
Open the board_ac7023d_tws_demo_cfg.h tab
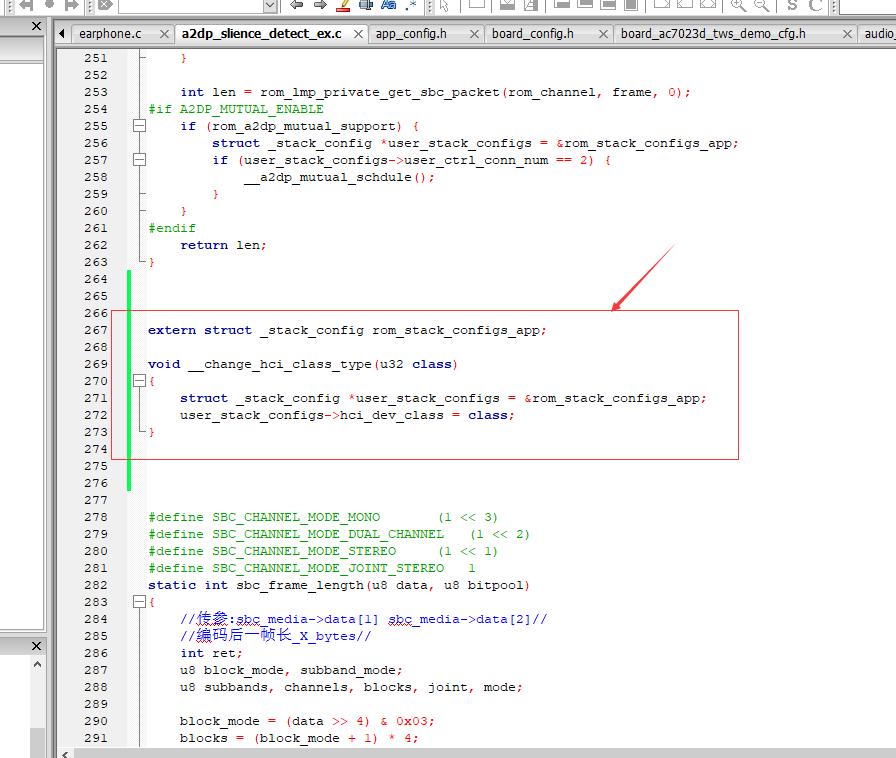pos(713,34)
